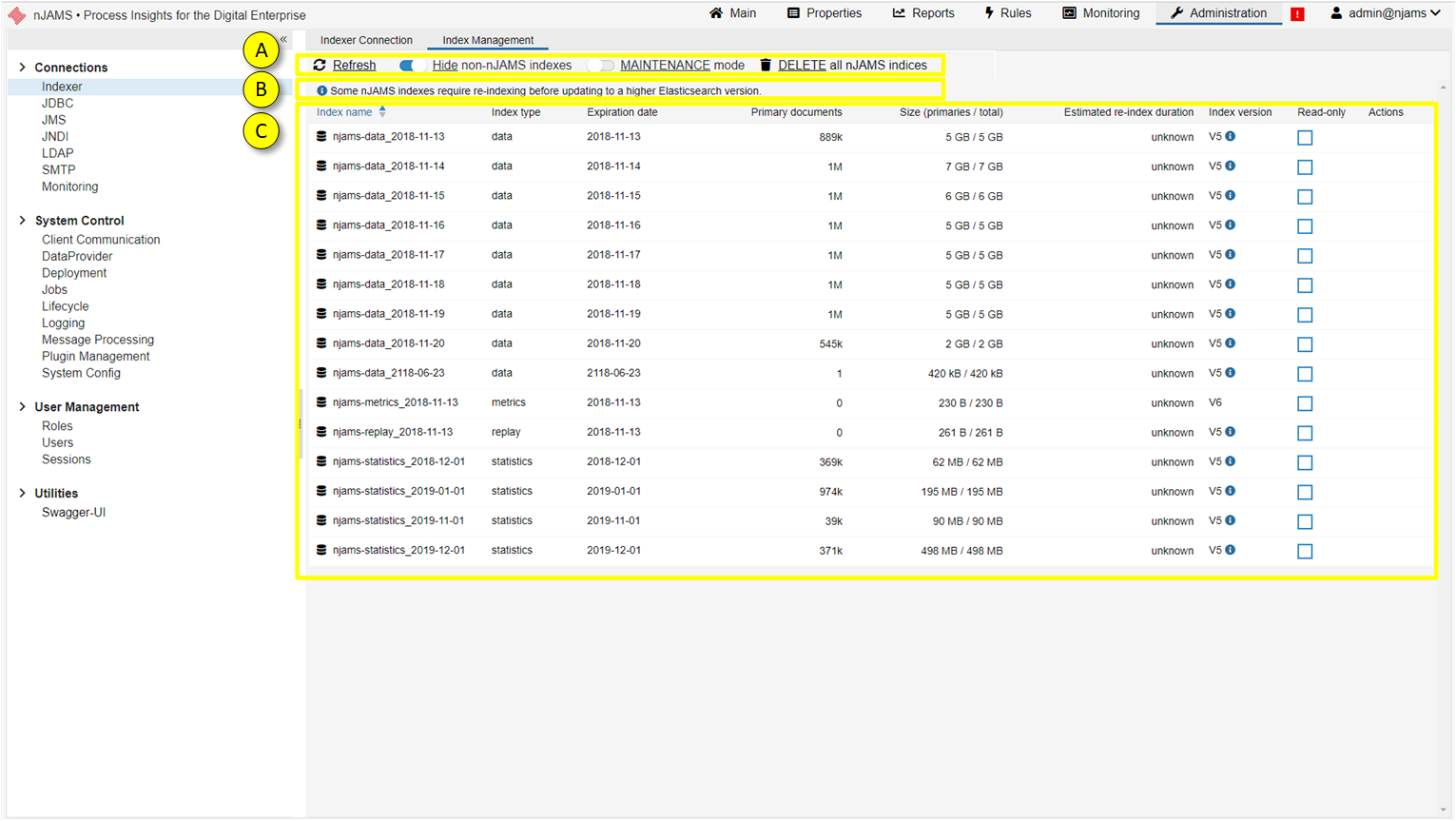Open the Administration menu

tap(1218, 13)
